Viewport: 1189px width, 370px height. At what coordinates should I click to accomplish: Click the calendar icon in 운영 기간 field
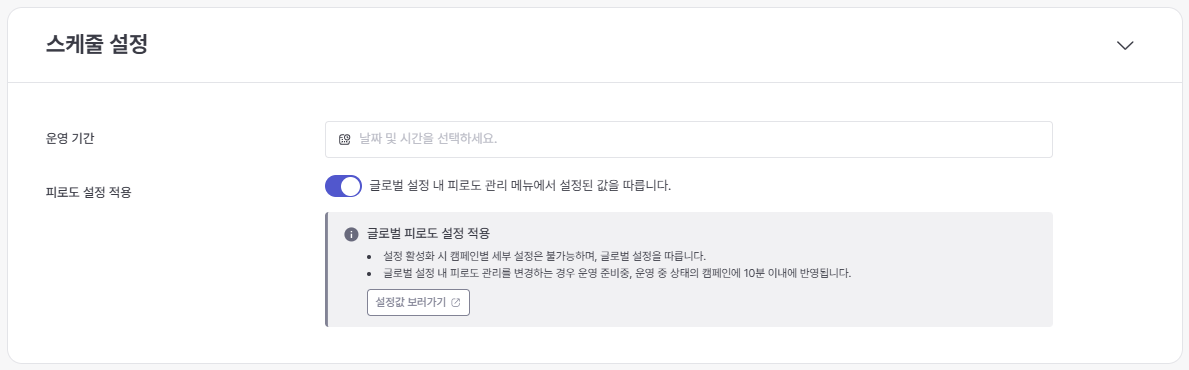point(344,140)
